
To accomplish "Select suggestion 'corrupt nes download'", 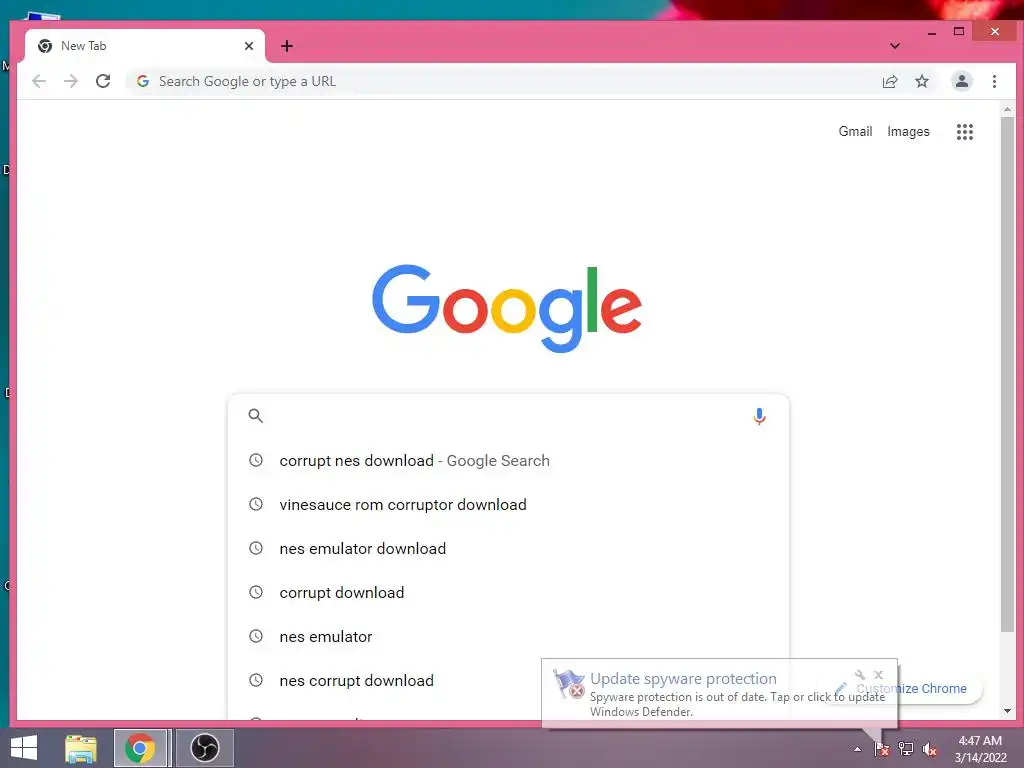I will coord(508,460).
